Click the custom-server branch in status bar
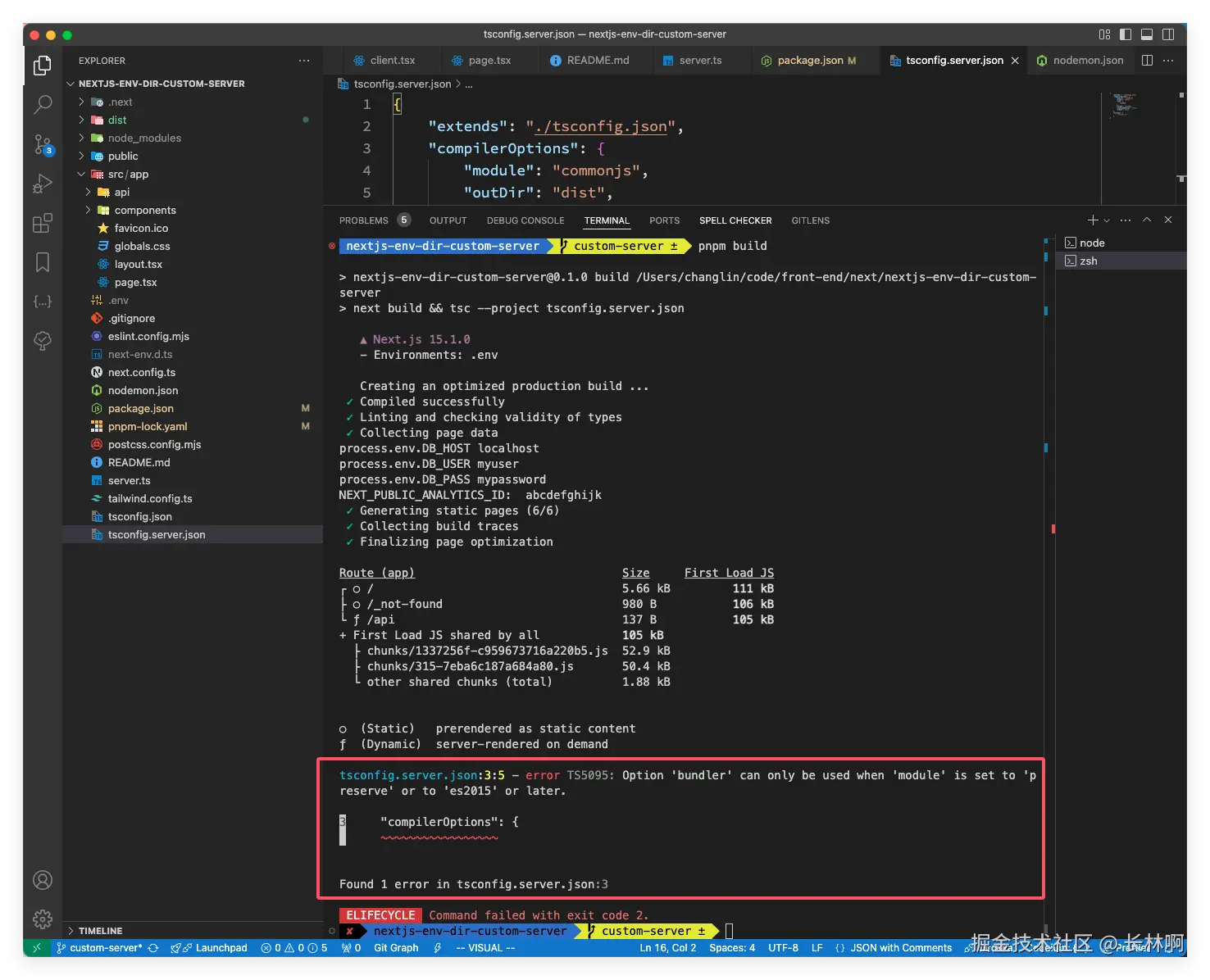The width and height of the screenshot is (1210, 980). [99, 948]
